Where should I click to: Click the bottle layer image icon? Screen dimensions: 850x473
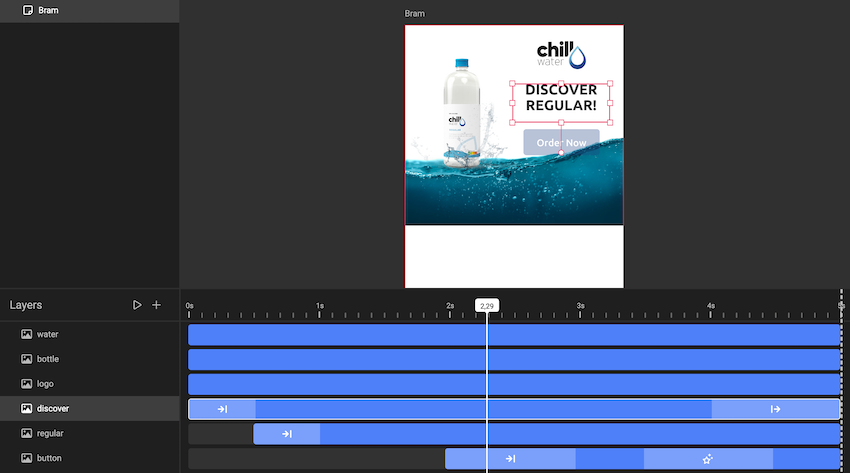[27, 359]
